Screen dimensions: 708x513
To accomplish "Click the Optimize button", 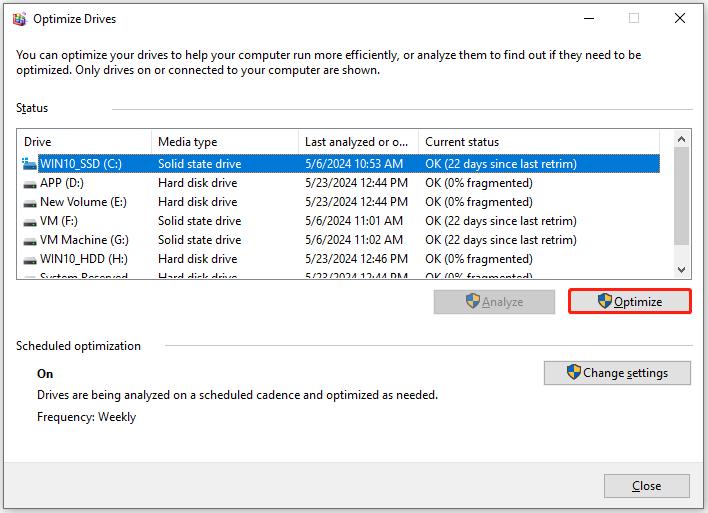I will click(630, 301).
